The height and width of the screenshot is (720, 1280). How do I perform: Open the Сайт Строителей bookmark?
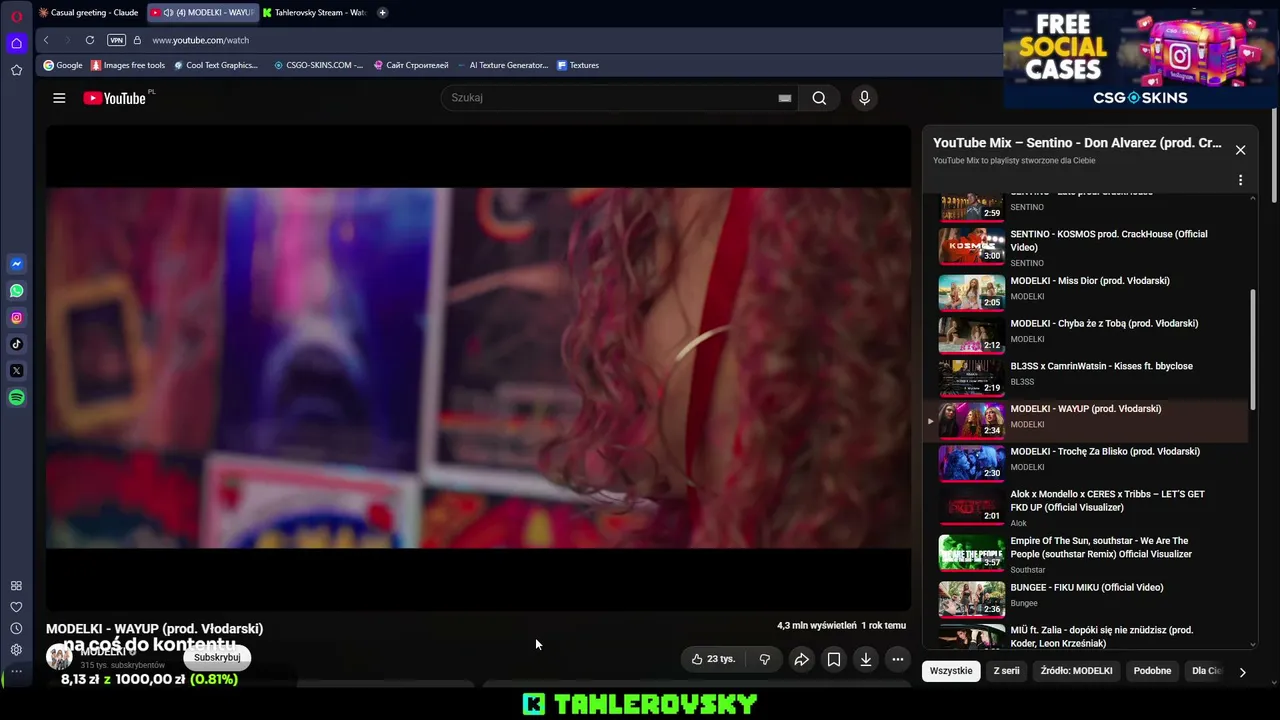click(411, 65)
